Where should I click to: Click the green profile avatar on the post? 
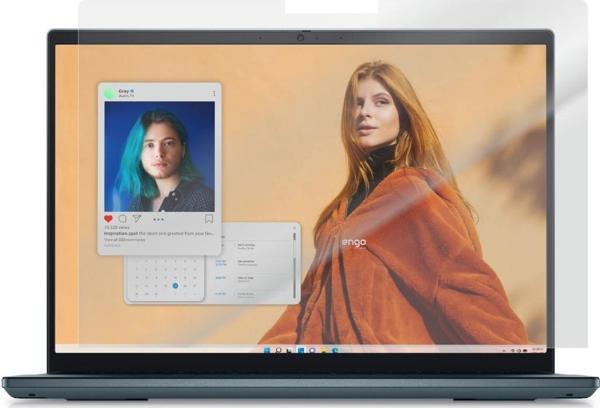110,93
